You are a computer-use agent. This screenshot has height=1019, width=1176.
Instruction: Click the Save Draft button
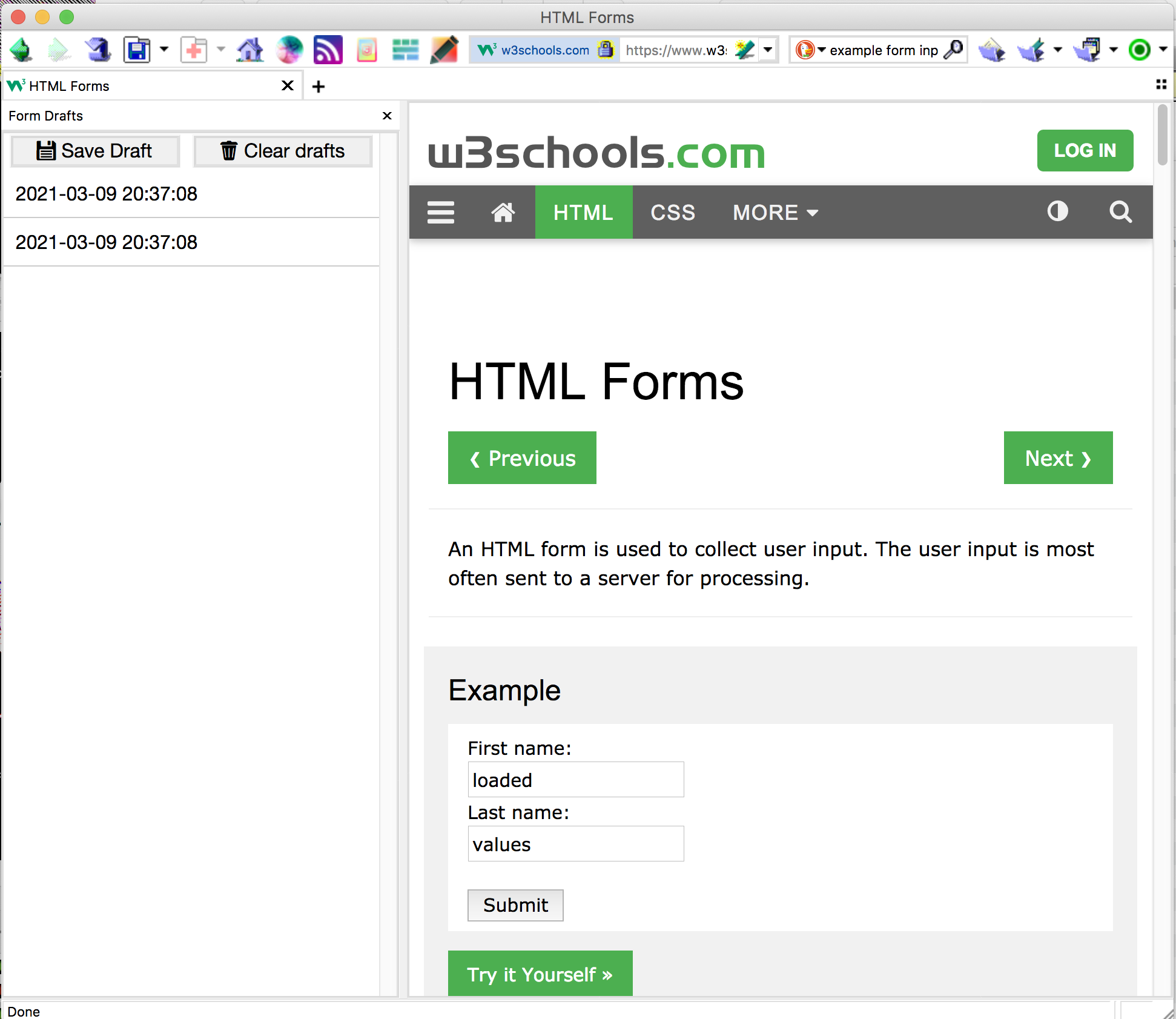(95, 151)
